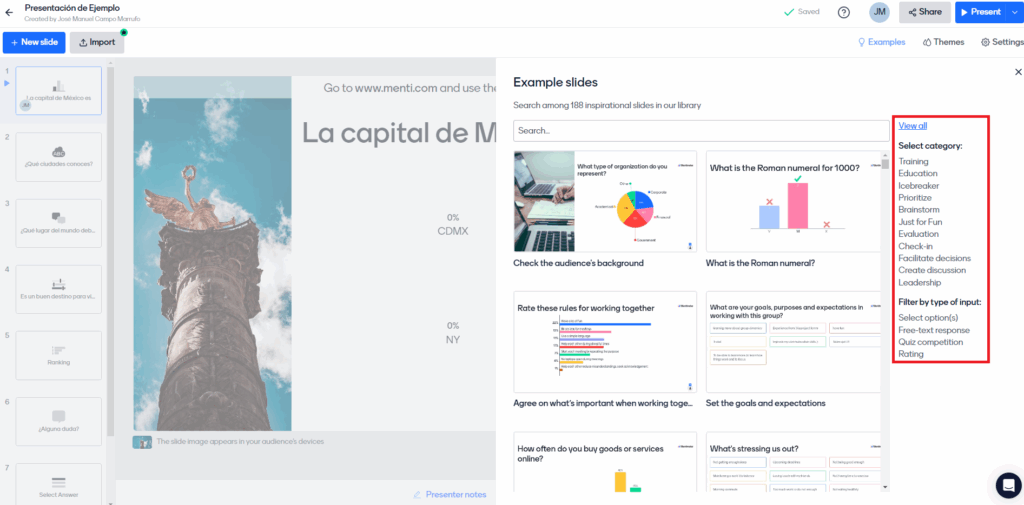Click the back arrow icon

pyautogui.click(x=9, y=12)
